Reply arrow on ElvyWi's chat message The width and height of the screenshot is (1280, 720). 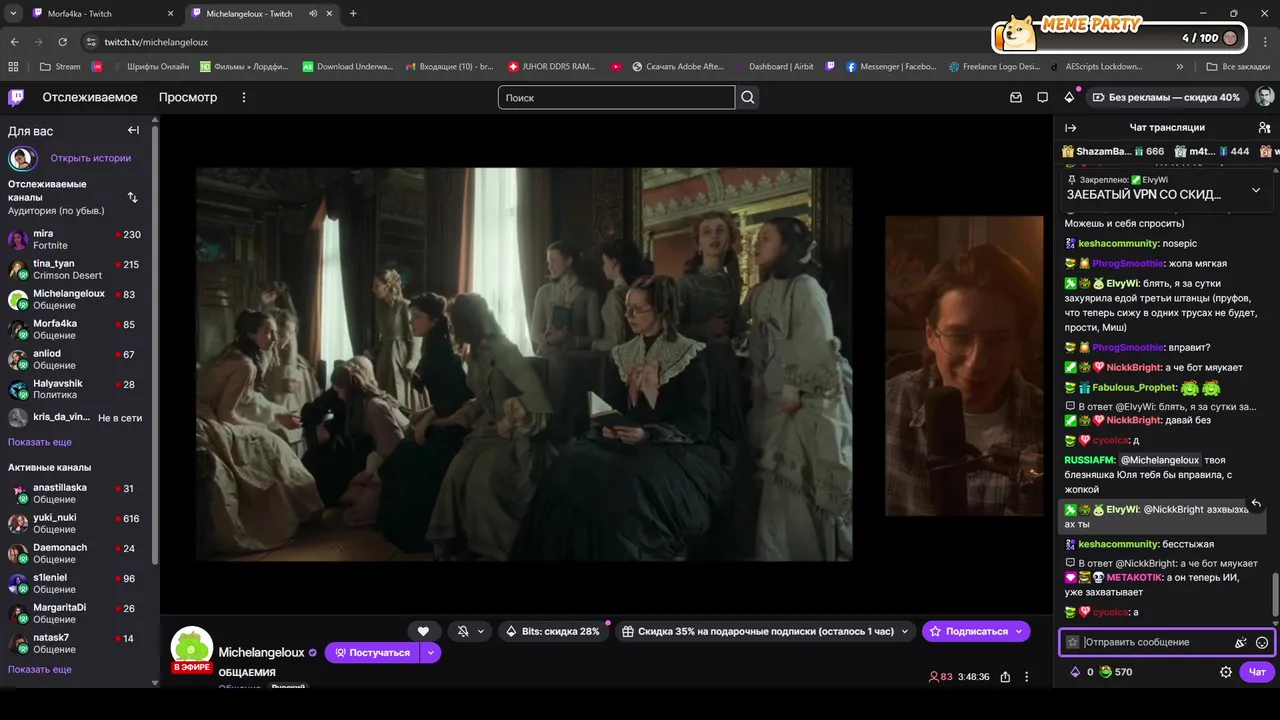(1256, 503)
